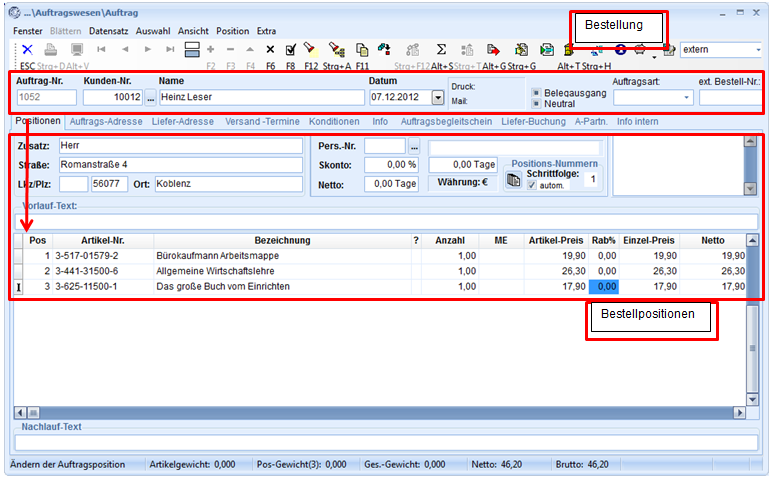The width and height of the screenshot is (769, 478).
Task: Select row marker of position 3 Einrichten
Action: click(x=18, y=287)
